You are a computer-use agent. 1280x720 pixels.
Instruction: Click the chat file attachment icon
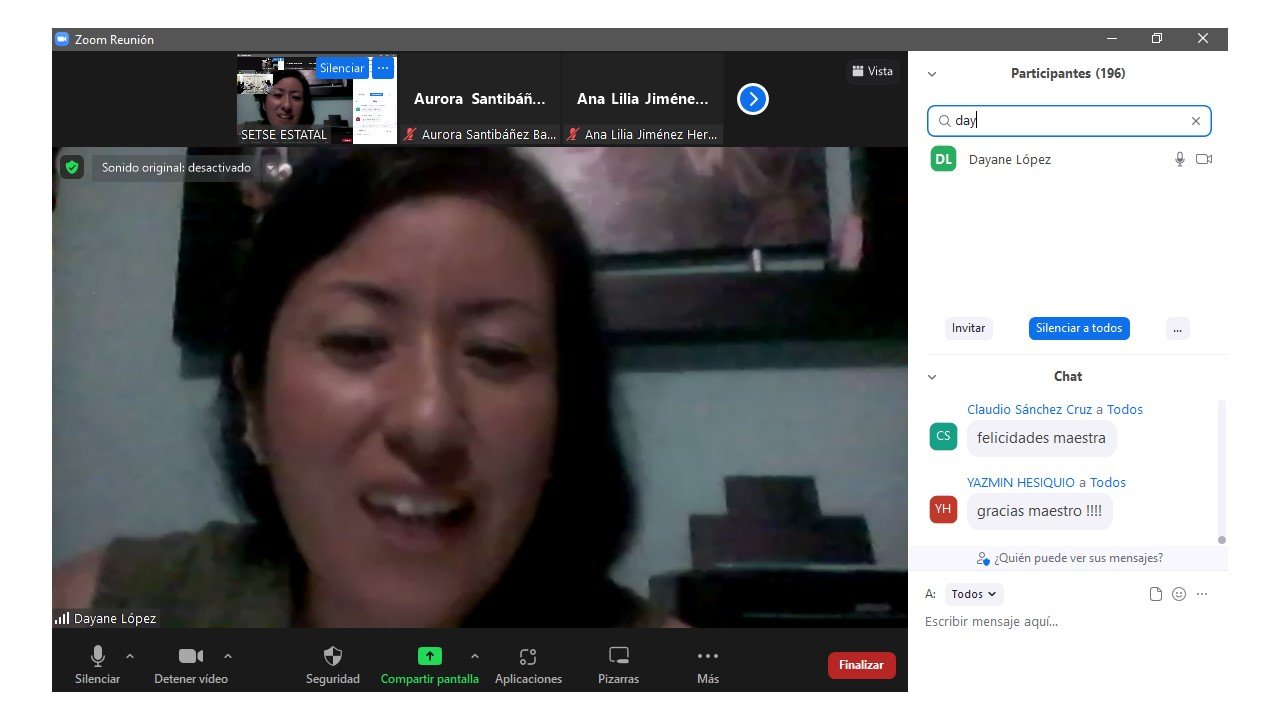[1156, 594]
